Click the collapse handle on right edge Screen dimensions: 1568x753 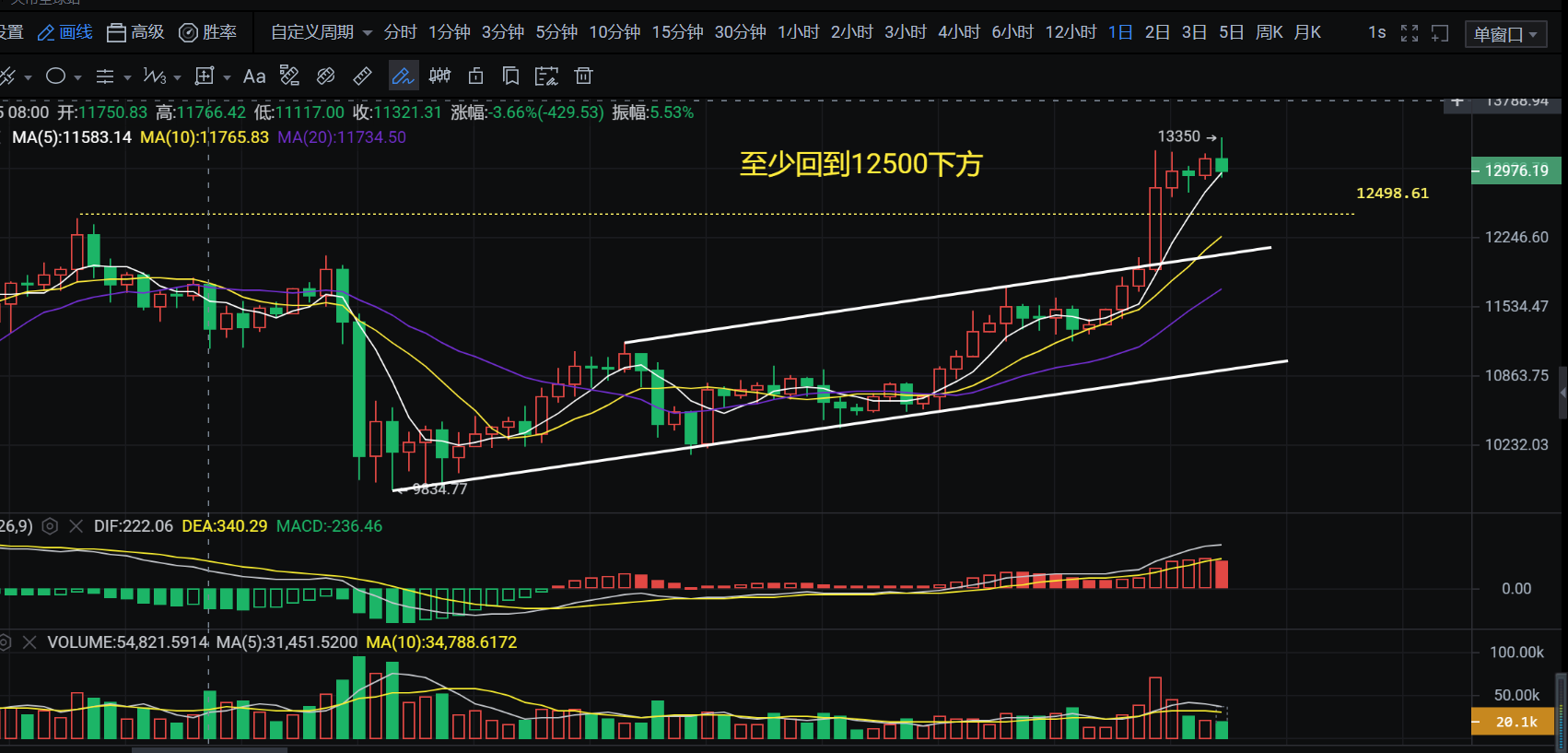tap(1562, 393)
